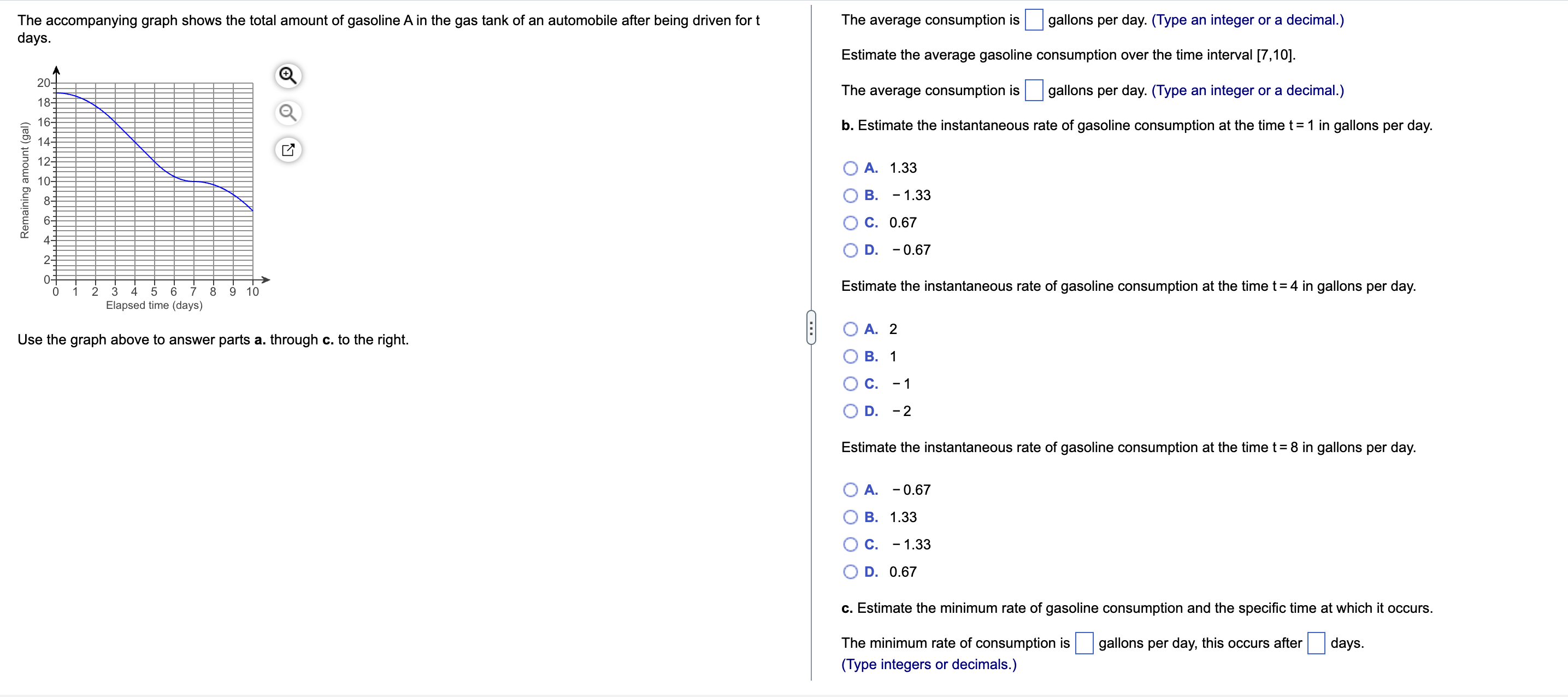The image size is (1568, 697).
Task: Select option D. -0.67 for t=1
Action: pyautogui.click(x=850, y=250)
